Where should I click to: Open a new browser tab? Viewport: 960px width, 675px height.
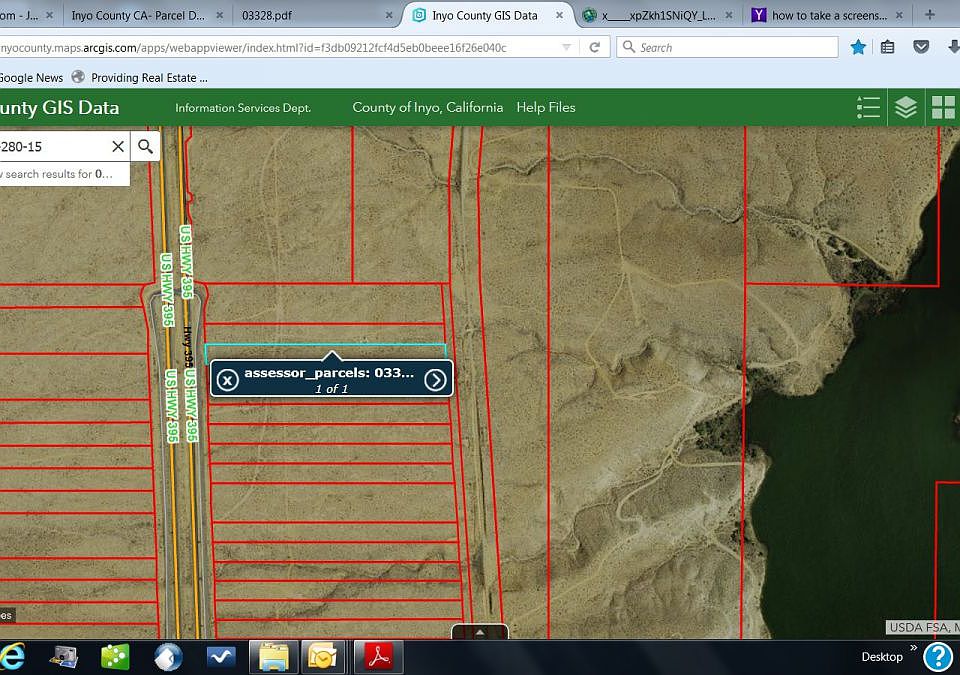930,15
